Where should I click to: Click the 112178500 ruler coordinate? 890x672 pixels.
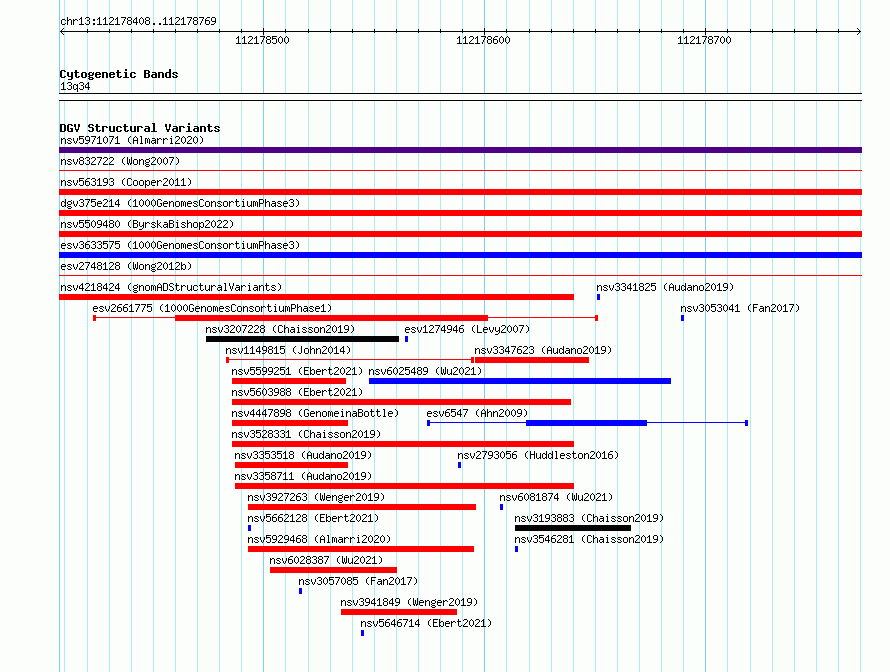(x=262, y=40)
